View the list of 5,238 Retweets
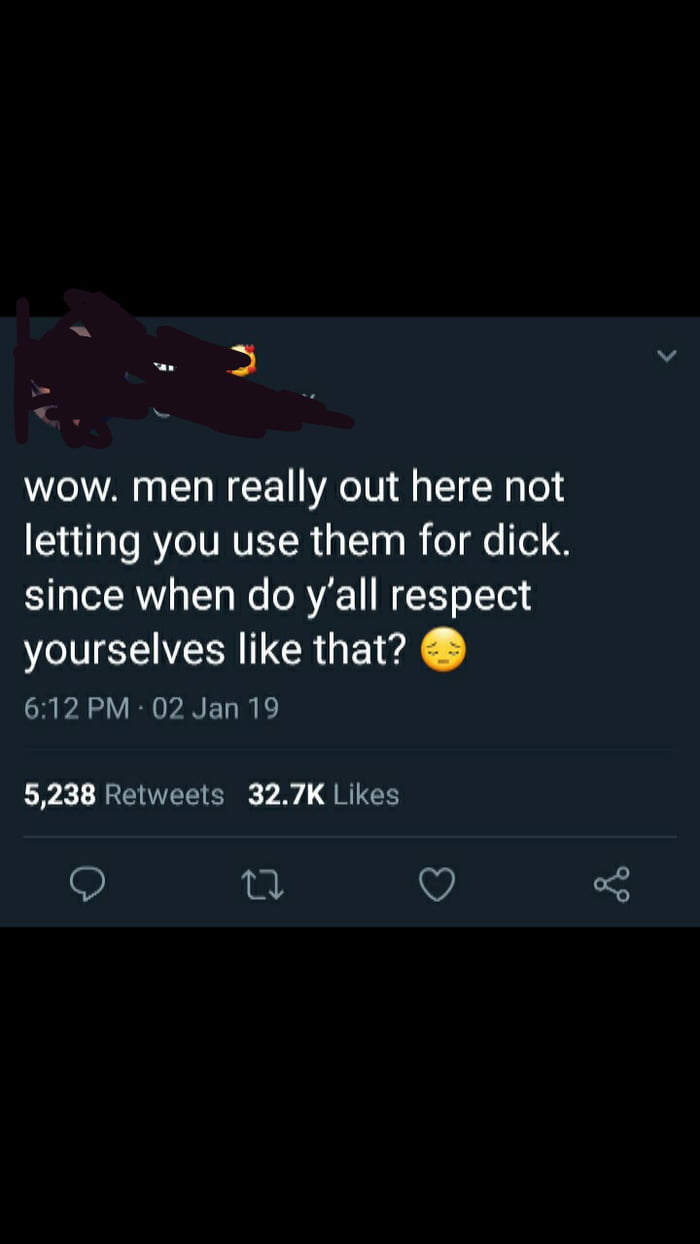The image size is (700, 1244). pos(124,795)
